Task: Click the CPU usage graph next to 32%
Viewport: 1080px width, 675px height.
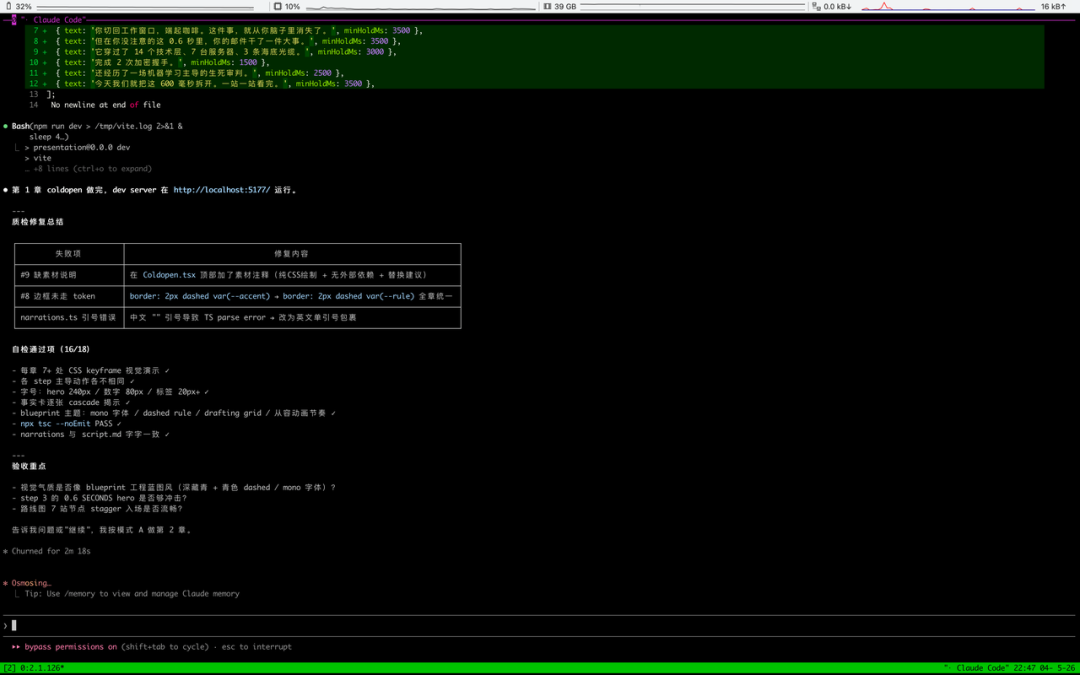Action: click(145, 7)
